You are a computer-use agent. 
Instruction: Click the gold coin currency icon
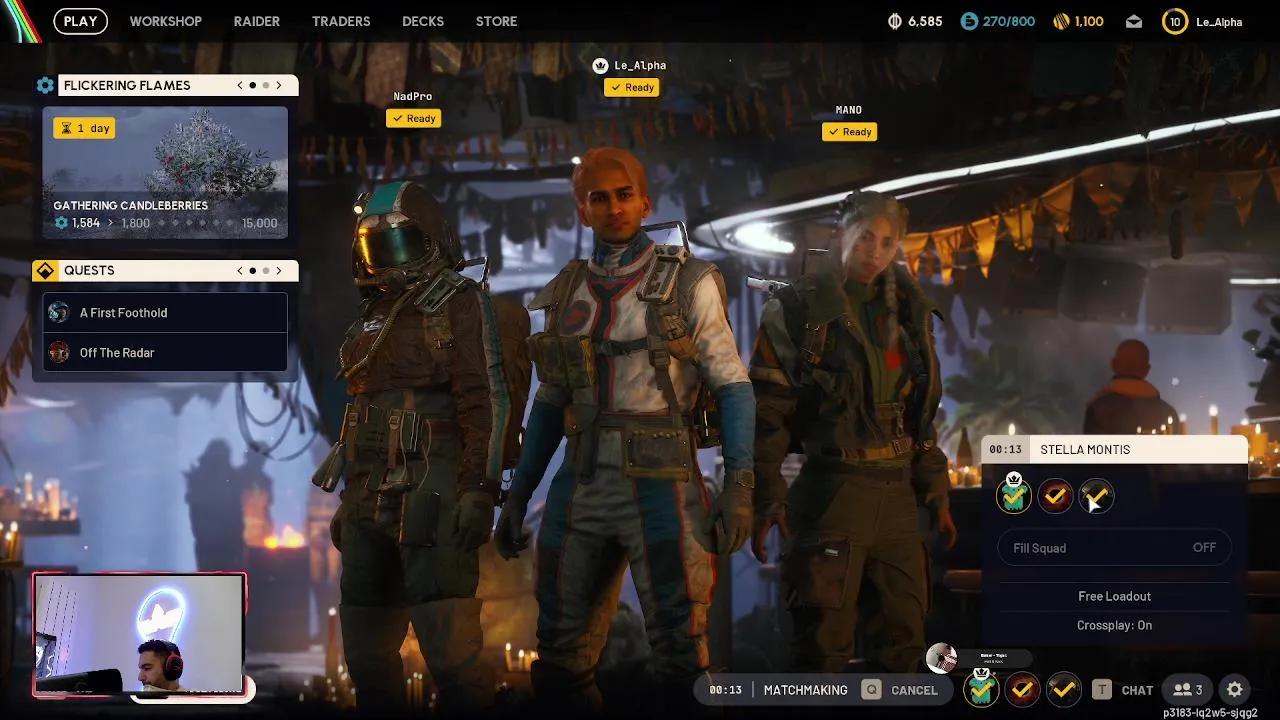pos(1061,21)
